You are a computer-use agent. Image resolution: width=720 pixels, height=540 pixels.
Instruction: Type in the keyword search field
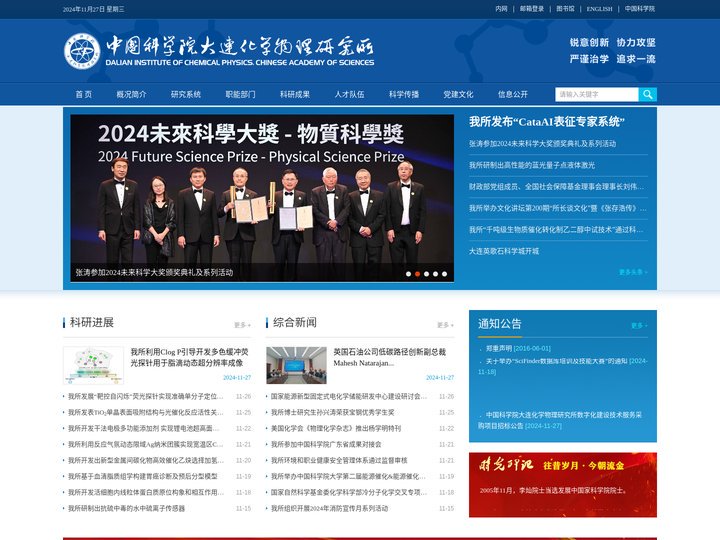596,95
